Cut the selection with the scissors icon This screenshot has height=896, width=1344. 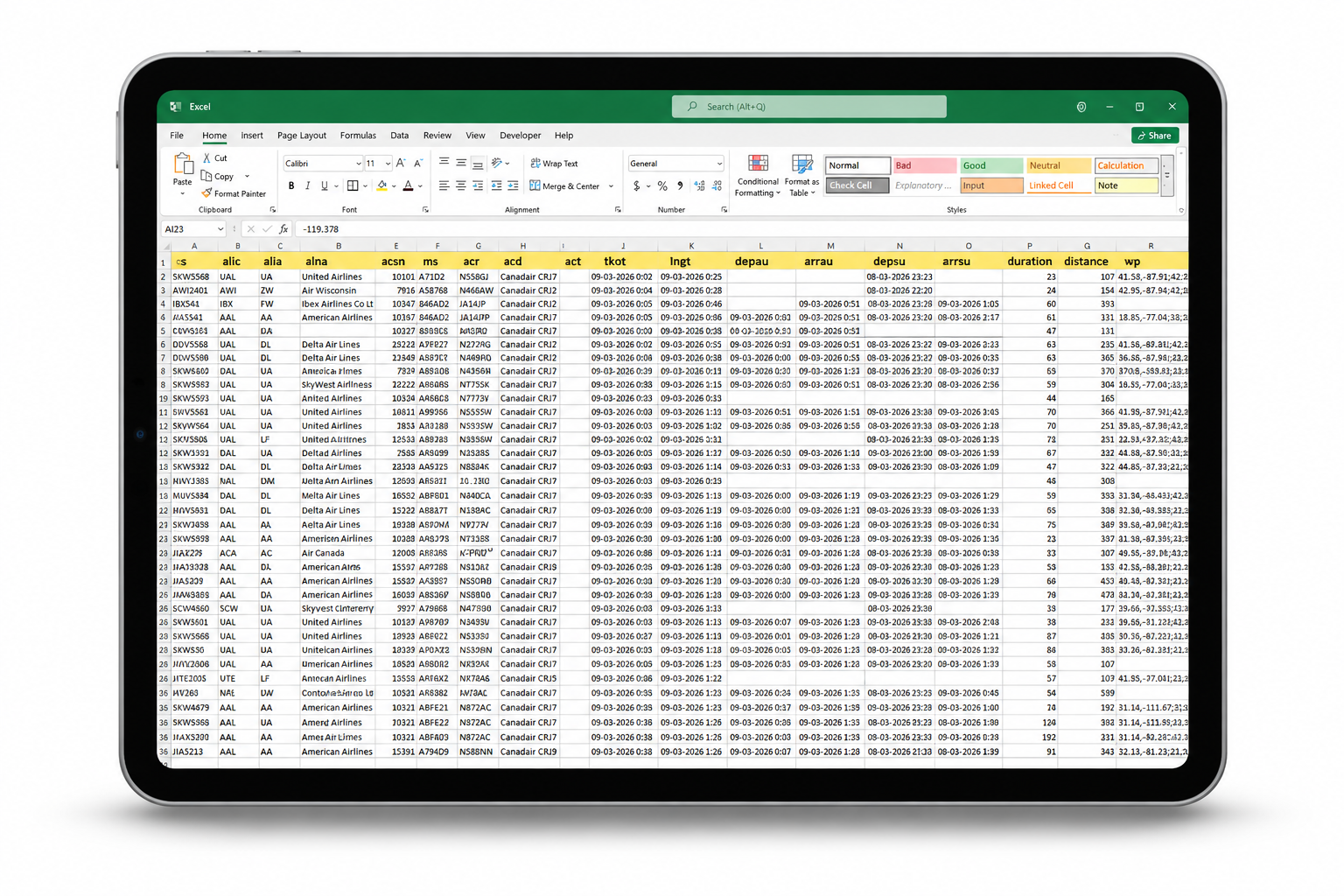[207, 158]
